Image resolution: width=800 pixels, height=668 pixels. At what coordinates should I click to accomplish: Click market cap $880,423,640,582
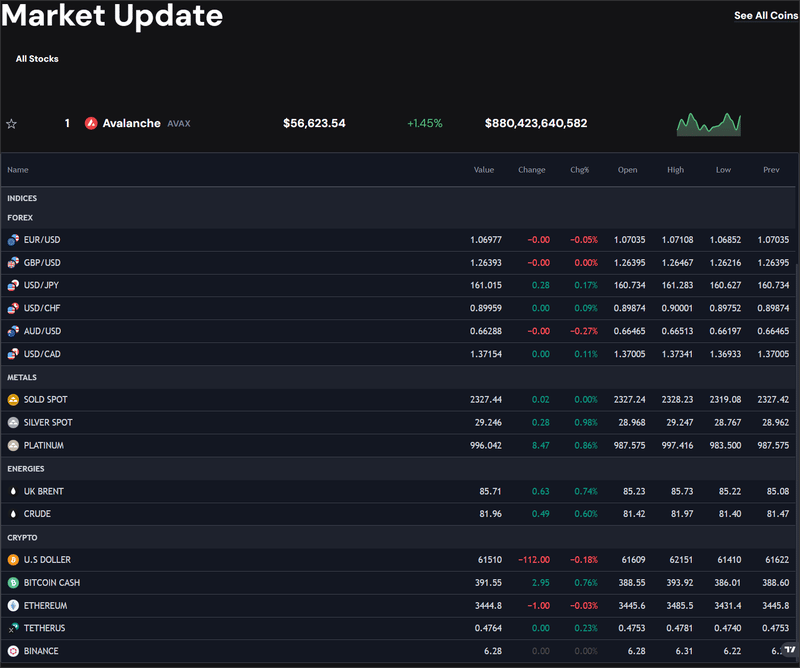tap(536, 123)
